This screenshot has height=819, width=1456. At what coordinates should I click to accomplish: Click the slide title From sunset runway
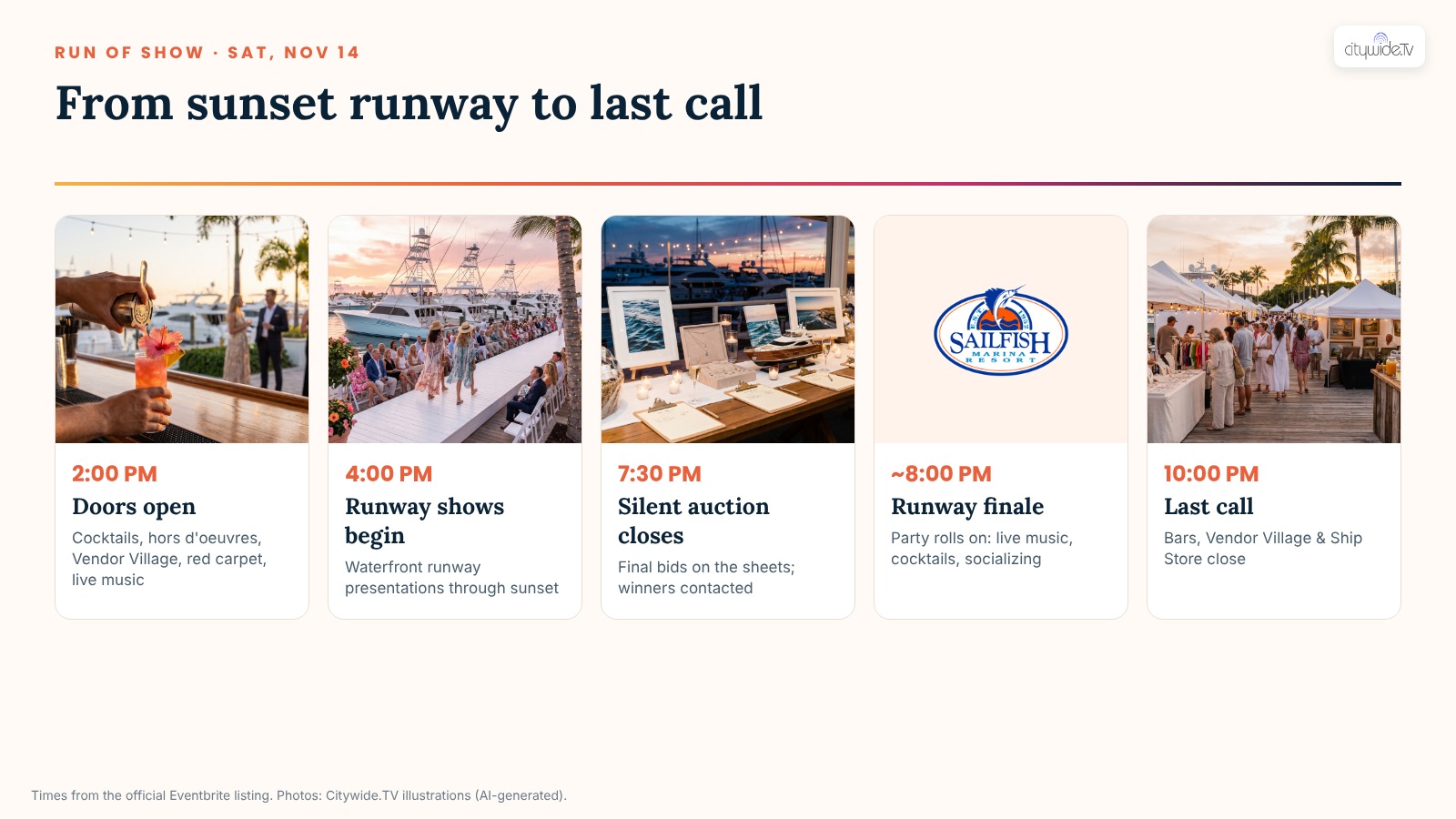coord(409,104)
